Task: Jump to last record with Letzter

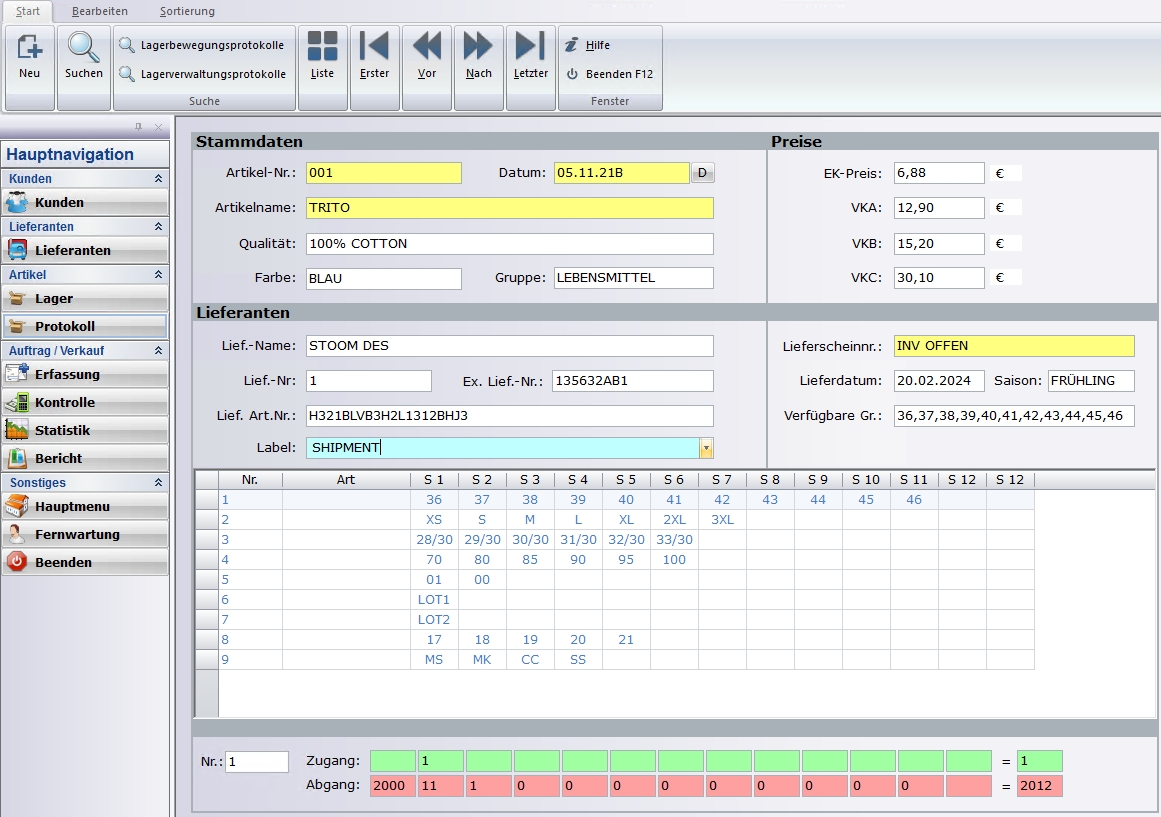Action: coord(531,56)
